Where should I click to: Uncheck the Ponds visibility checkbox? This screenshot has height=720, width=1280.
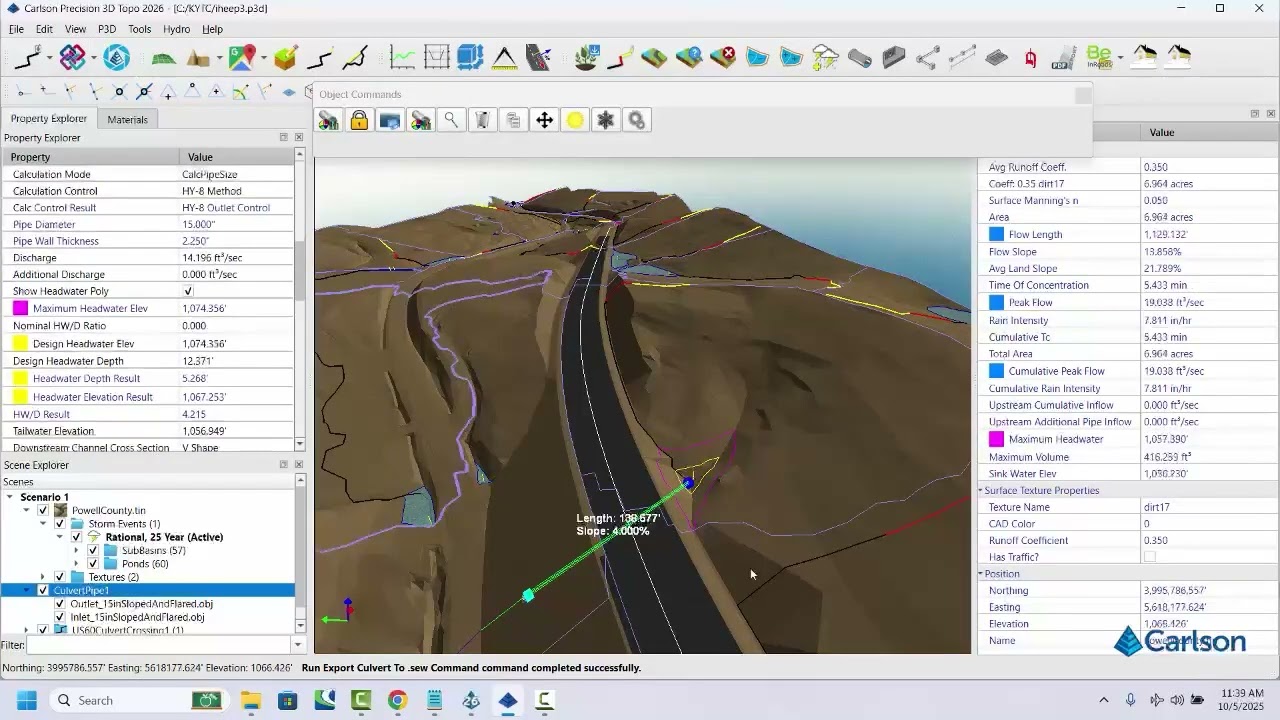93,564
